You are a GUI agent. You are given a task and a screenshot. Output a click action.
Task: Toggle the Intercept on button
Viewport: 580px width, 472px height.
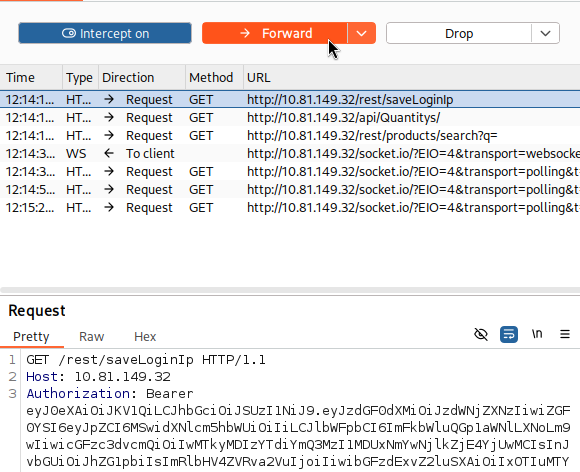(x=105, y=33)
